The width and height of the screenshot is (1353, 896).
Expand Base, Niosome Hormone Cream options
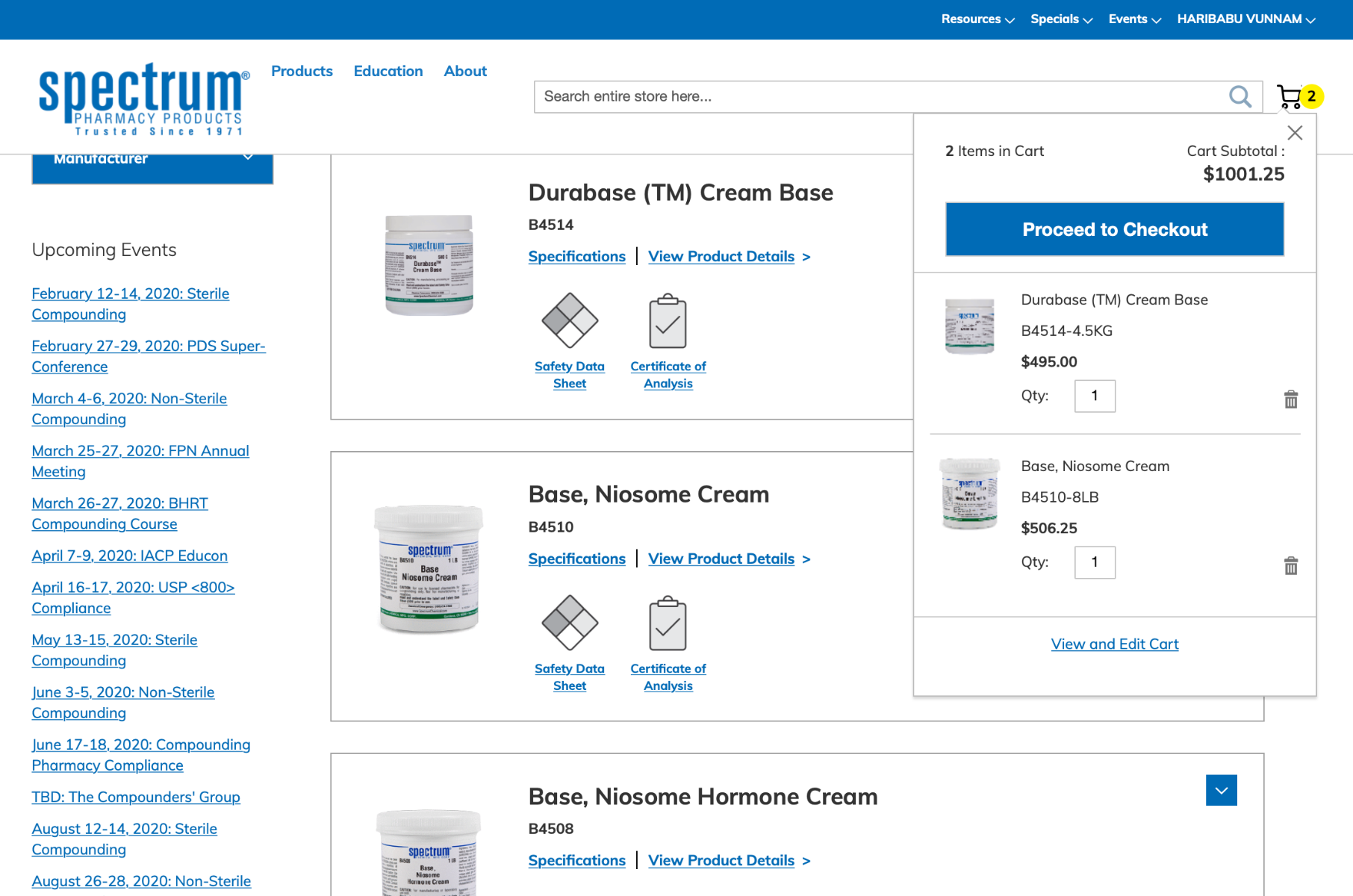tap(1221, 790)
